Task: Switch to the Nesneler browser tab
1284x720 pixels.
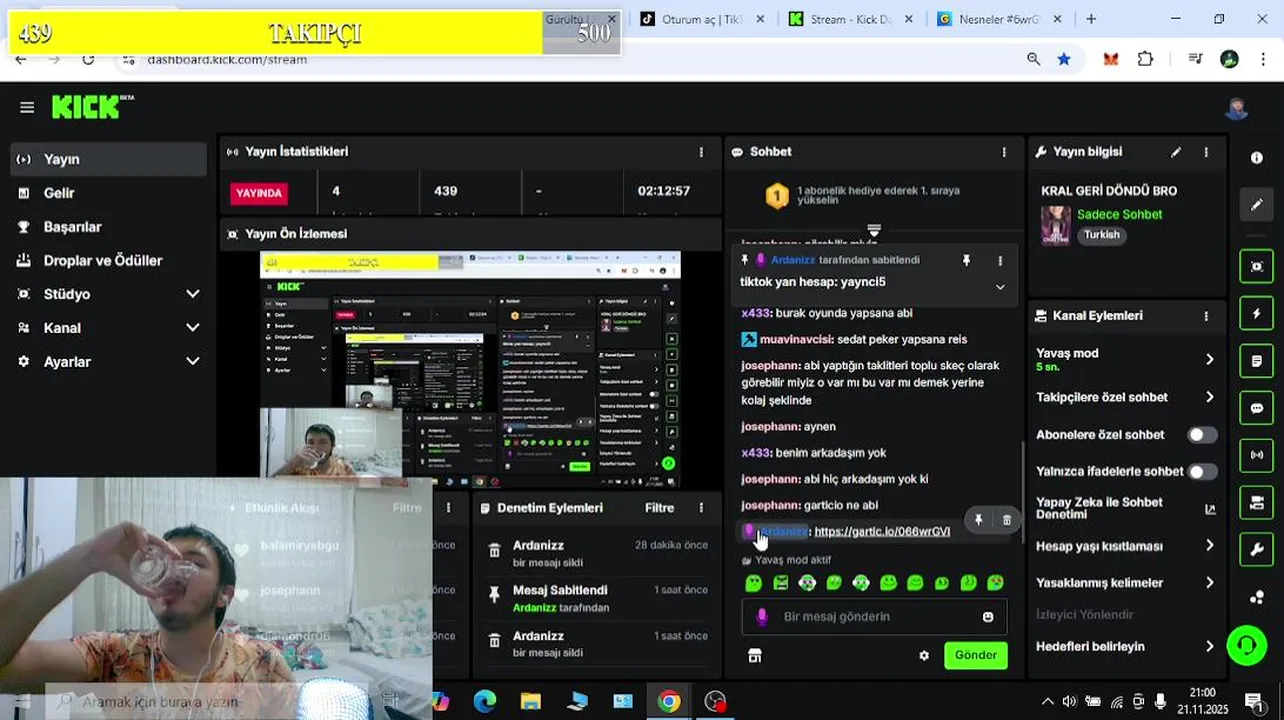Action: click(x=998, y=19)
